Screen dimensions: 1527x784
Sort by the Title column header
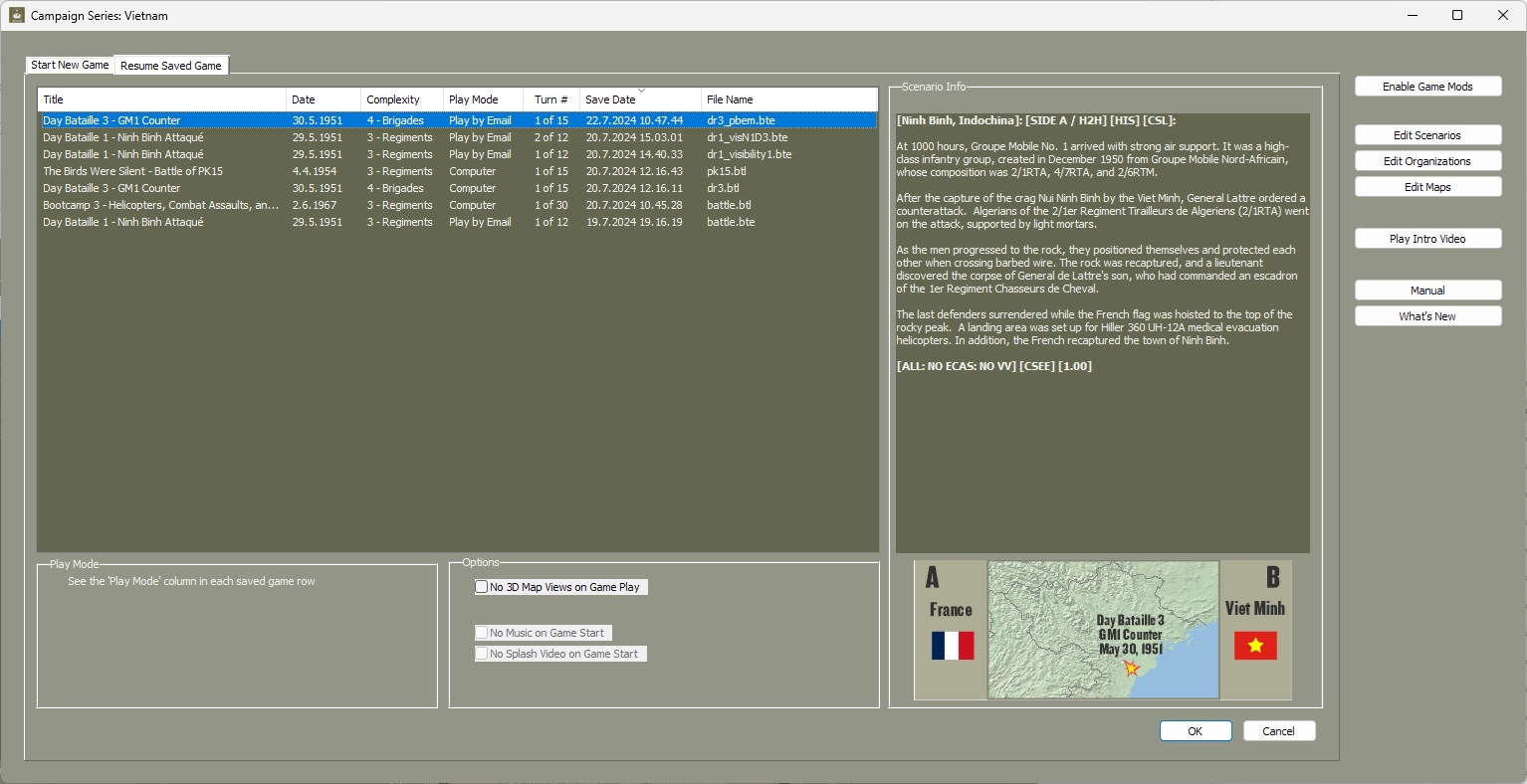162,99
